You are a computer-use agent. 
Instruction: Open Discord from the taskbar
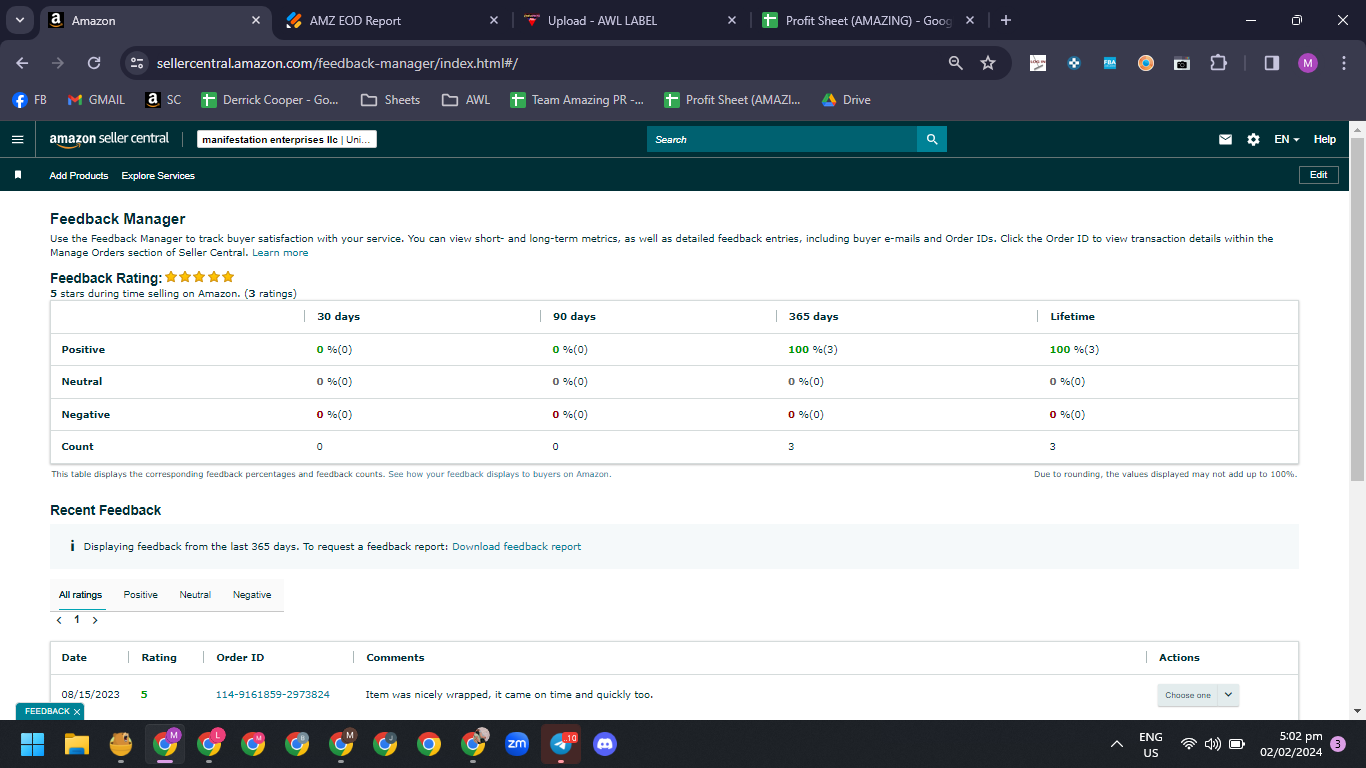[605, 744]
